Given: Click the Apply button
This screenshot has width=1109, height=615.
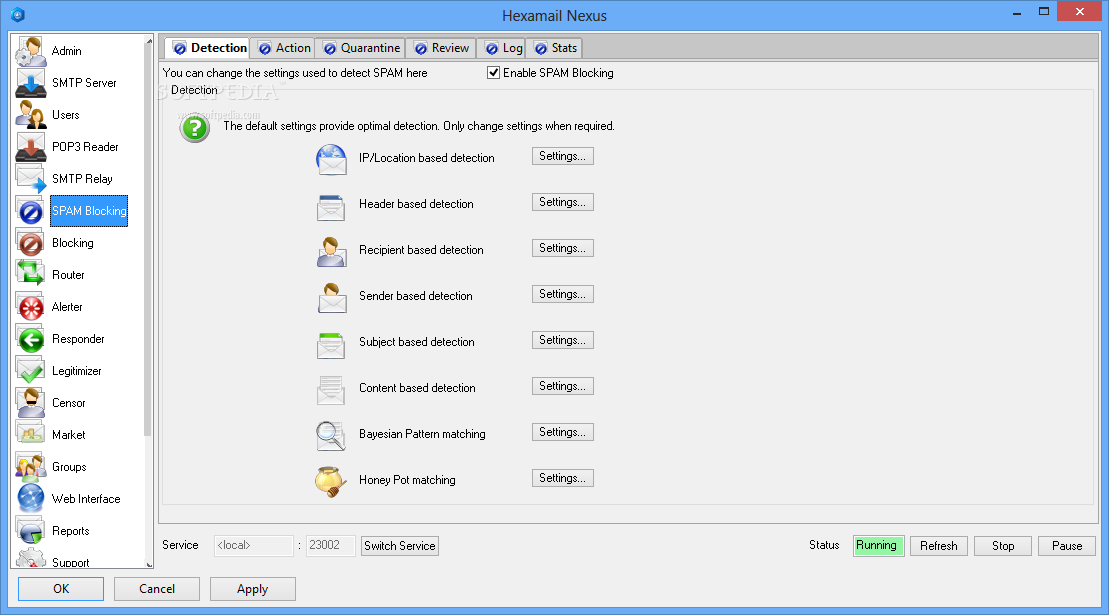Looking at the screenshot, I should click(x=252, y=589).
